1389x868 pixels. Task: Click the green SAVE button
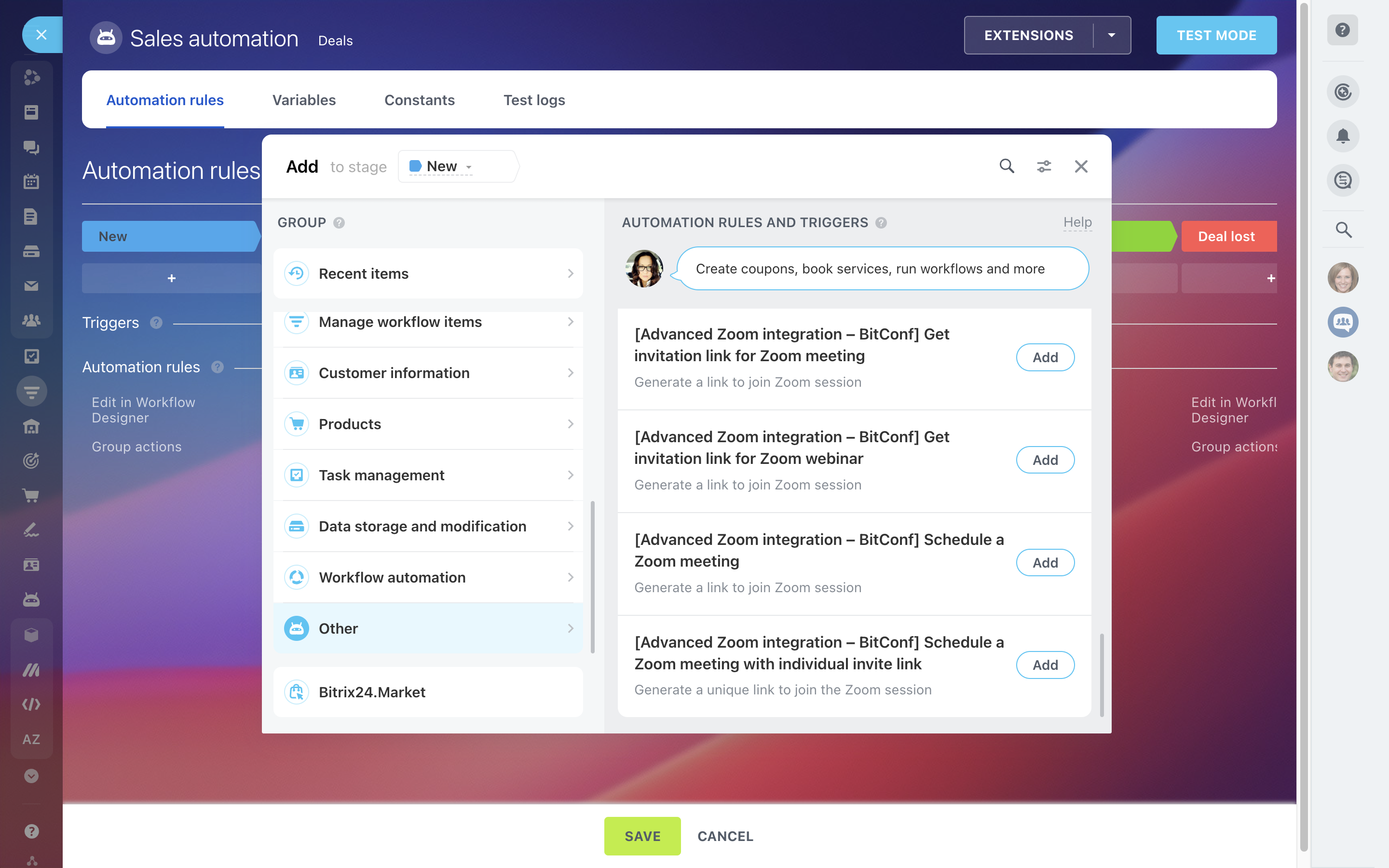click(642, 836)
